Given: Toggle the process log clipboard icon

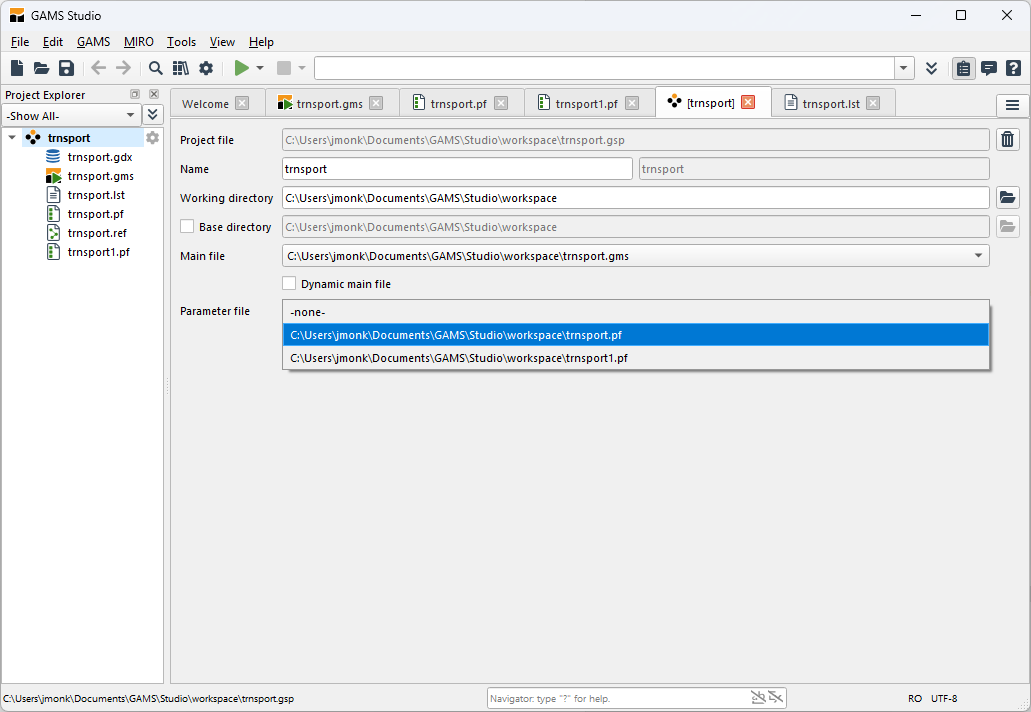Looking at the screenshot, I should click(x=963, y=68).
